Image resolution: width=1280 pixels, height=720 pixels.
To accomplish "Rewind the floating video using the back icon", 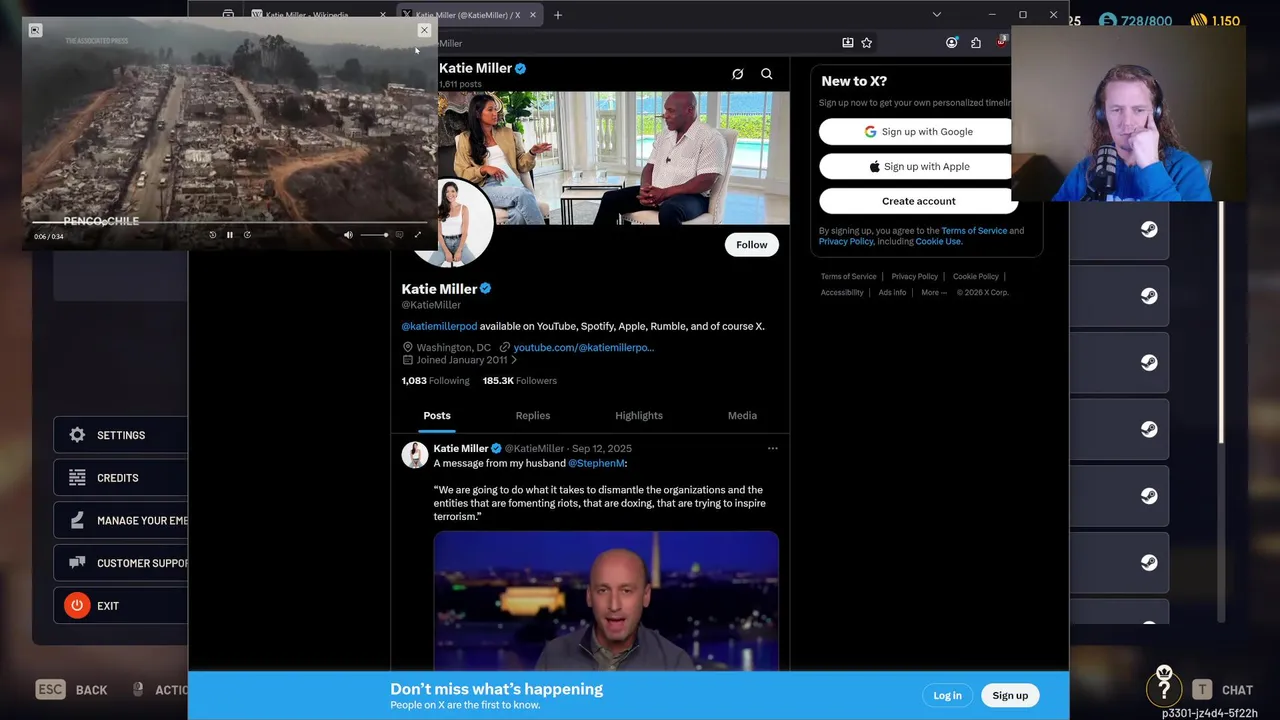I will [212, 235].
